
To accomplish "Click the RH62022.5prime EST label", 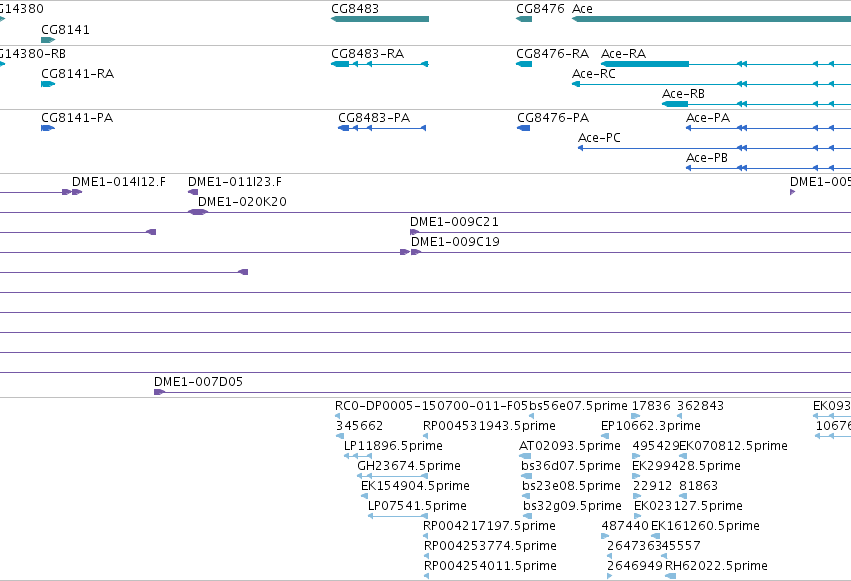I will 716,566.
